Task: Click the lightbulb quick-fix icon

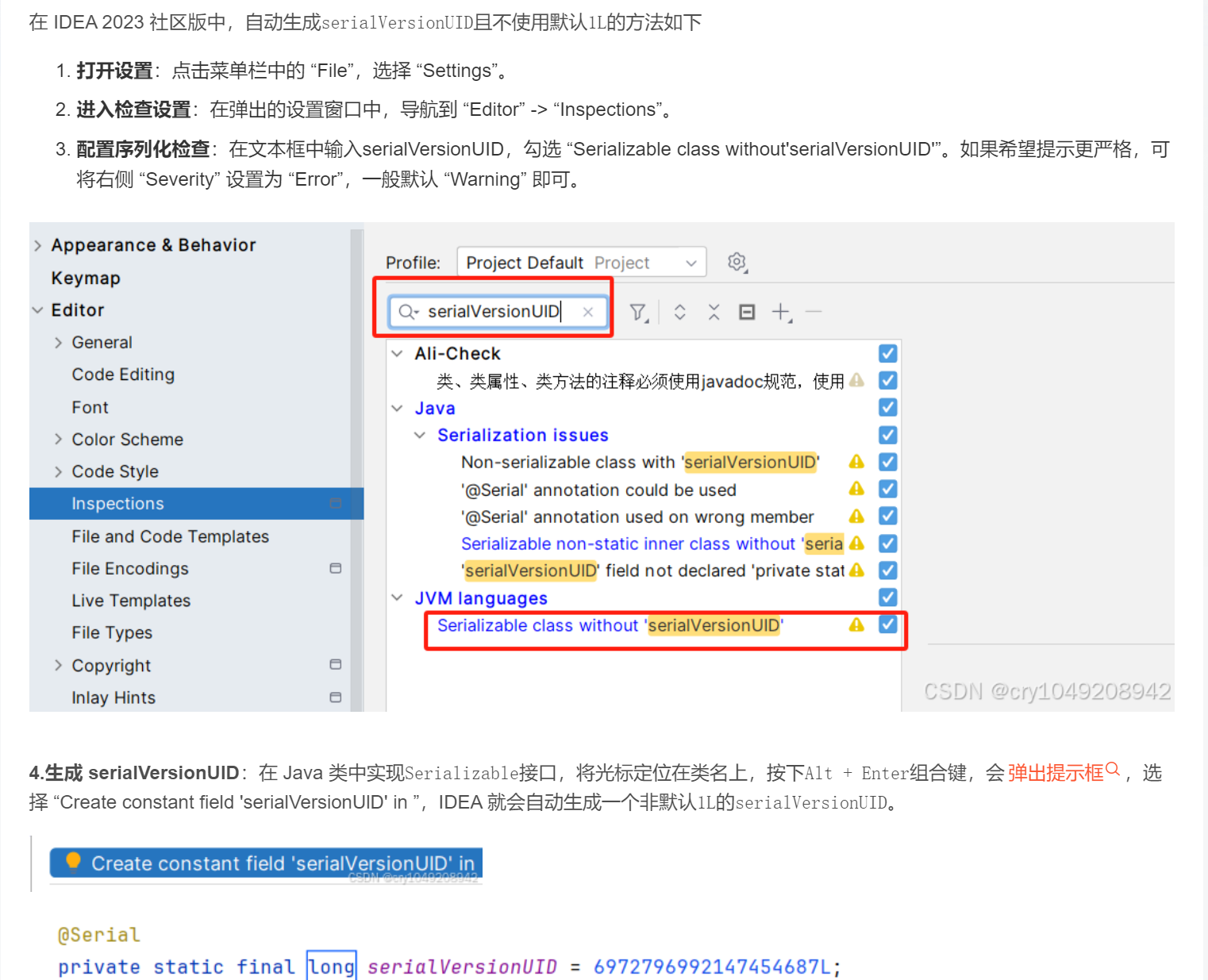Action: tap(73, 862)
